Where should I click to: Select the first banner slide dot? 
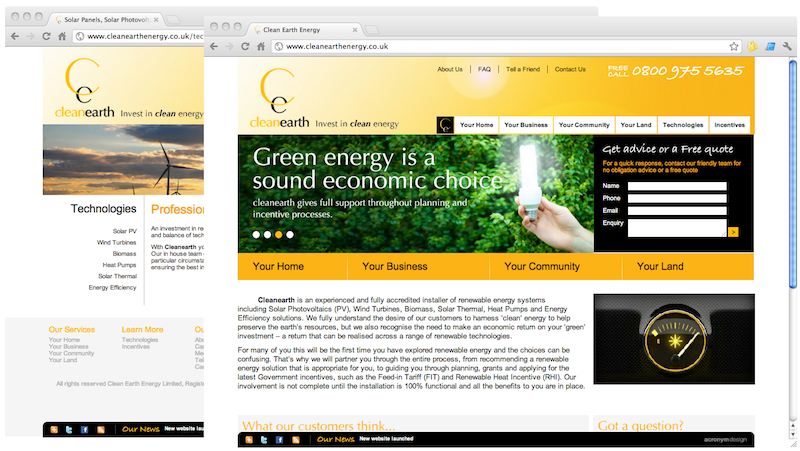pos(256,235)
